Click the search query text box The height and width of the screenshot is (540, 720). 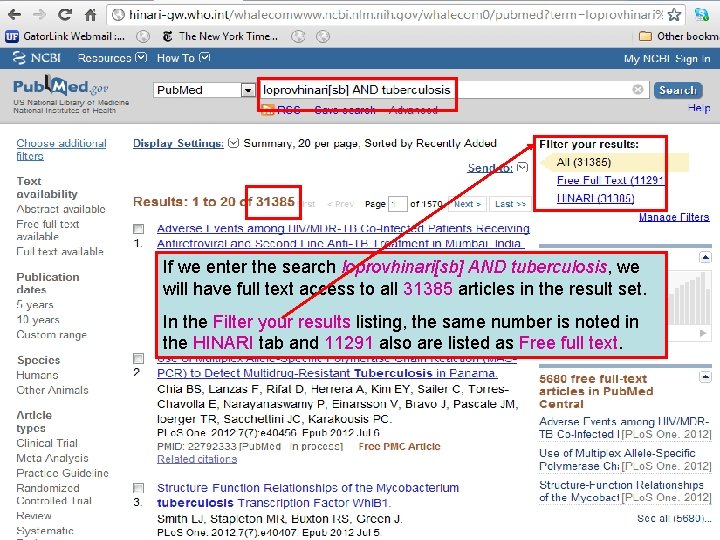click(452, 90)
